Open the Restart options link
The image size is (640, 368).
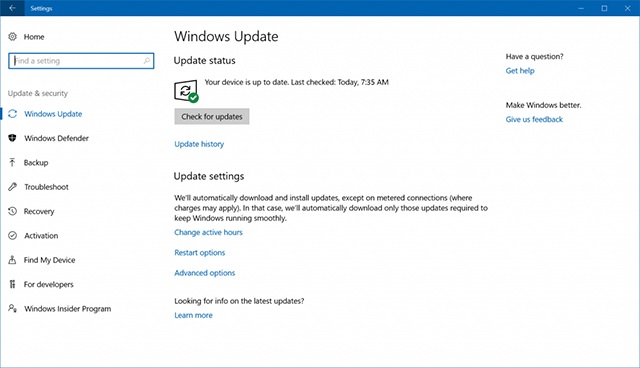[x=200, y=253]
